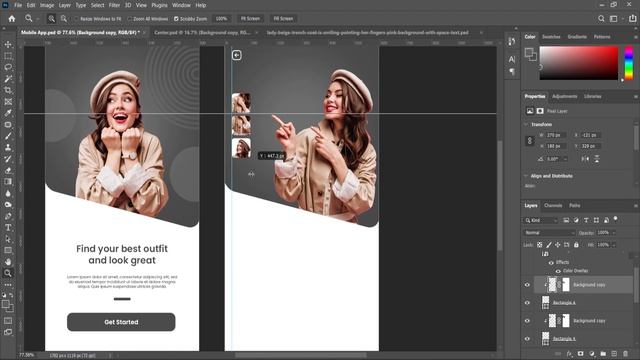Open the search icon at top right
640x360 pixels.
(x=601, y=18)
